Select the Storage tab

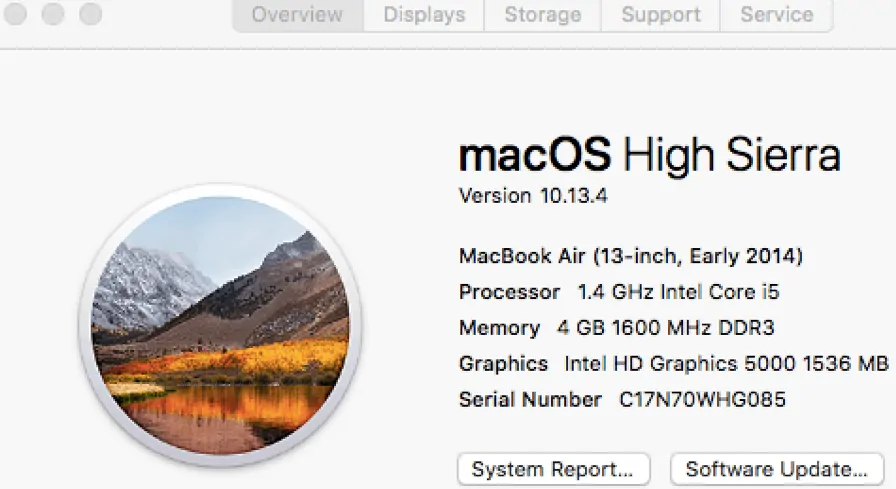tap(543, 15)
